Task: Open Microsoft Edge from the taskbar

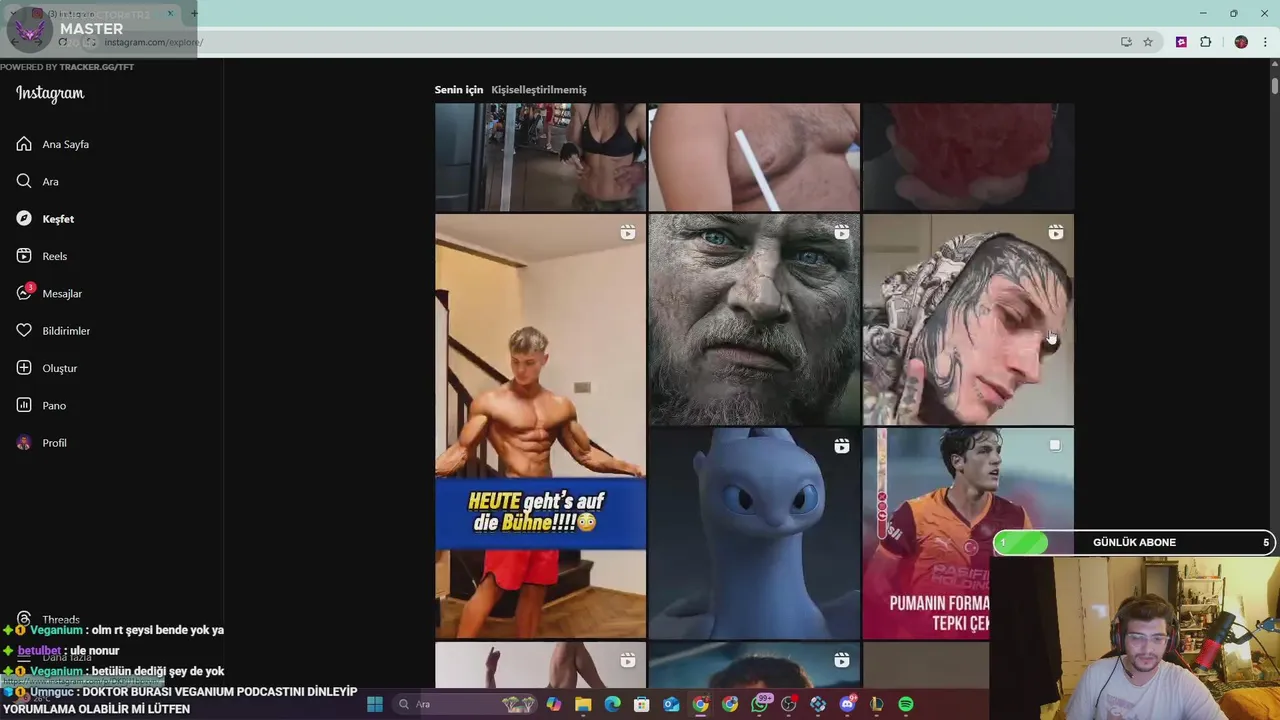Action: pyautogui.click(x=612, y=704)
